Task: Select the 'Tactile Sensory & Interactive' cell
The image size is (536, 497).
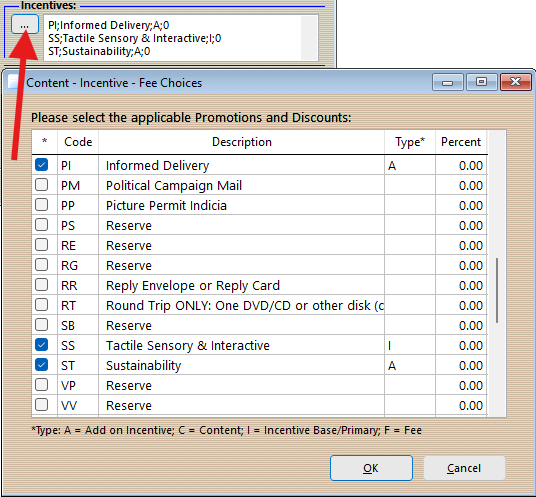Action: point(242,345)
